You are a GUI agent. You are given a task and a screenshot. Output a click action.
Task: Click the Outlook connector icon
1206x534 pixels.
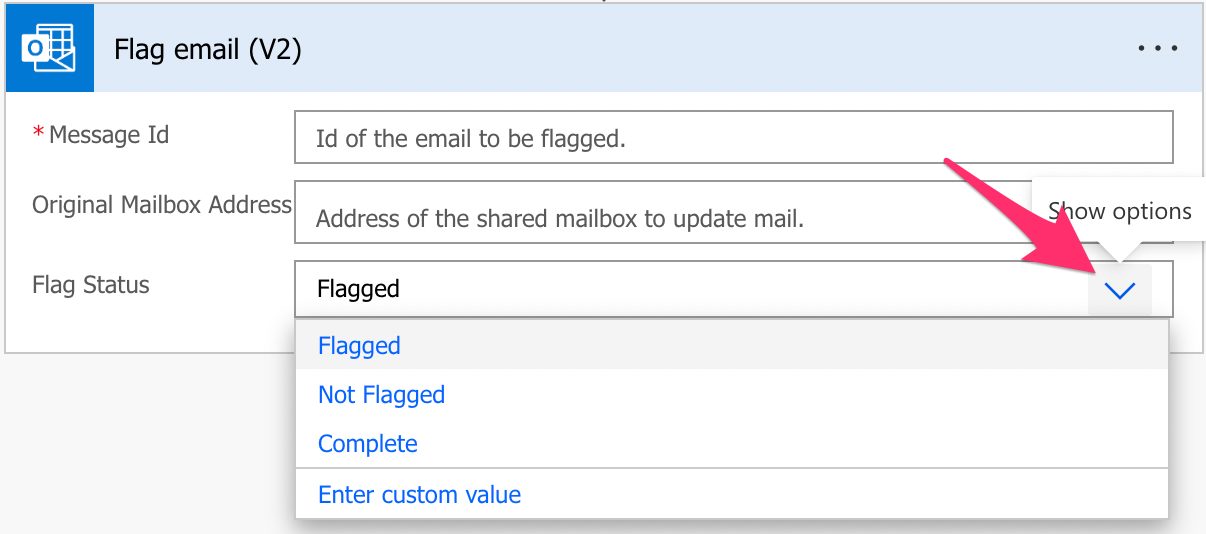coord(49,48)
